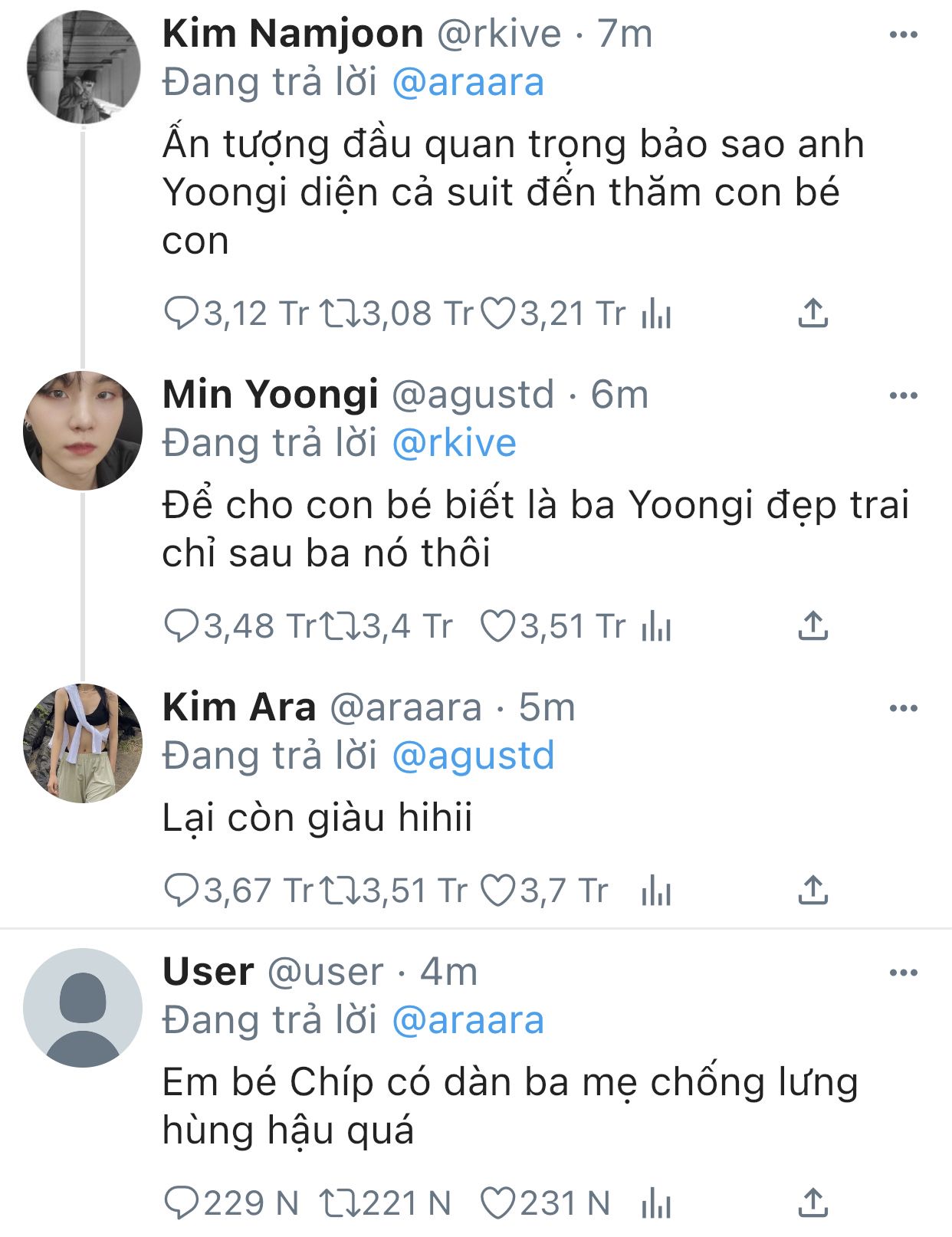Open the @agustd mention link

pos(473,756)
